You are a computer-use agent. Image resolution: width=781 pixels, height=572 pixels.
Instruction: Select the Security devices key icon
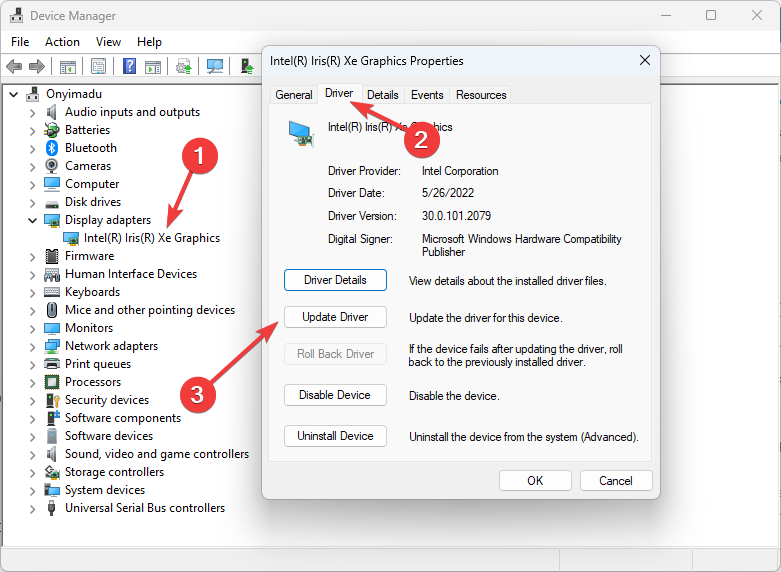pyautogui.click(x=52, y=400)
